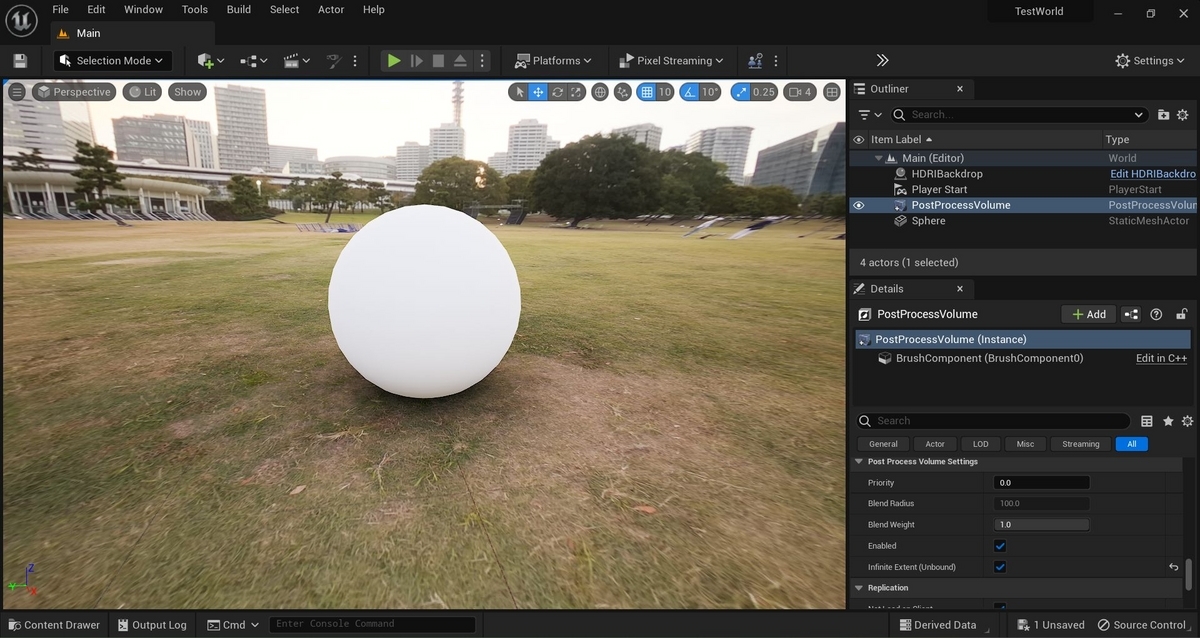
Task: Click the multi-user browse icon
Action: [755, 61]
